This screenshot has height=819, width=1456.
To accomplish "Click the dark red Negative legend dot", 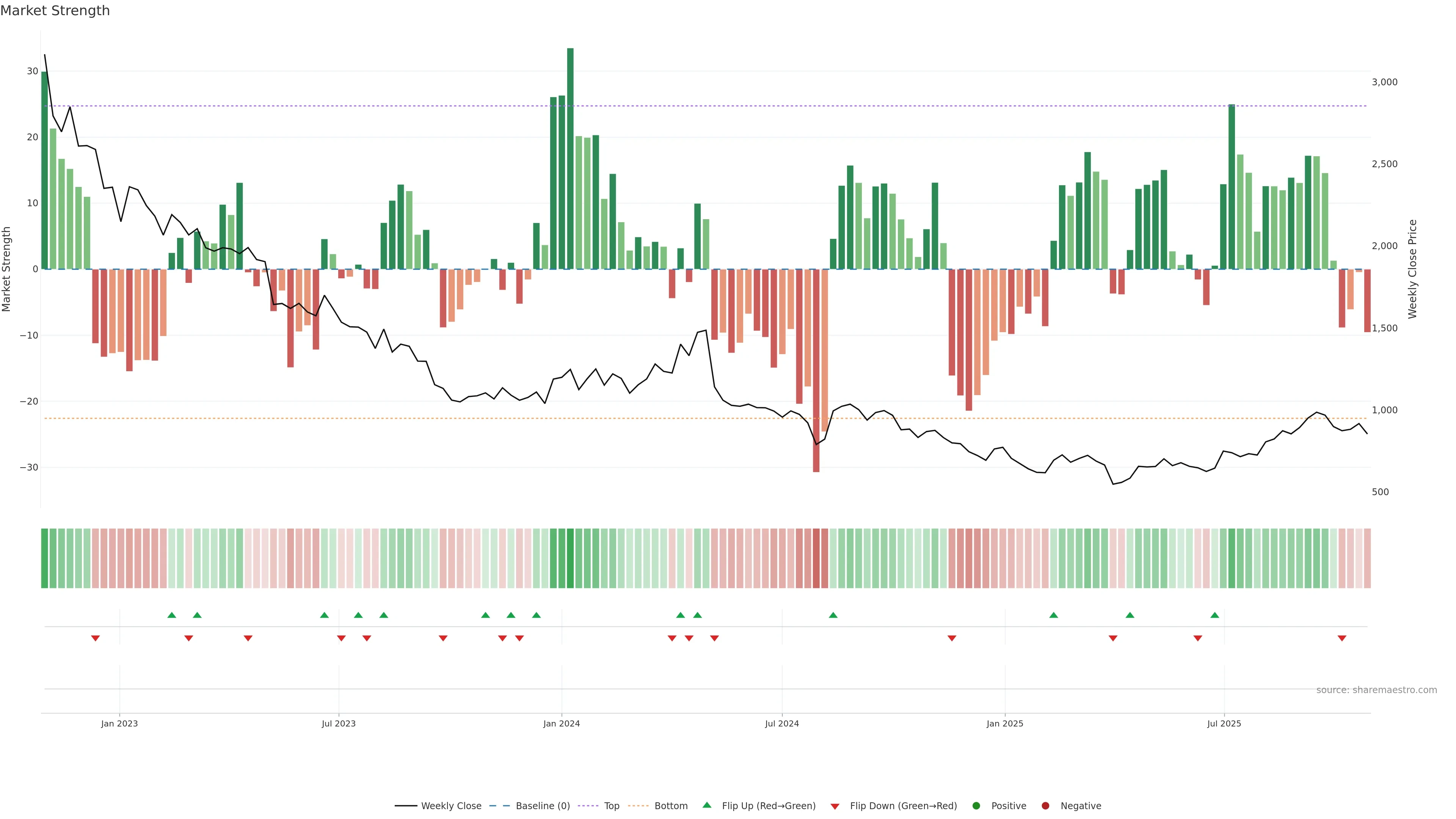I will pos(1045,806).
